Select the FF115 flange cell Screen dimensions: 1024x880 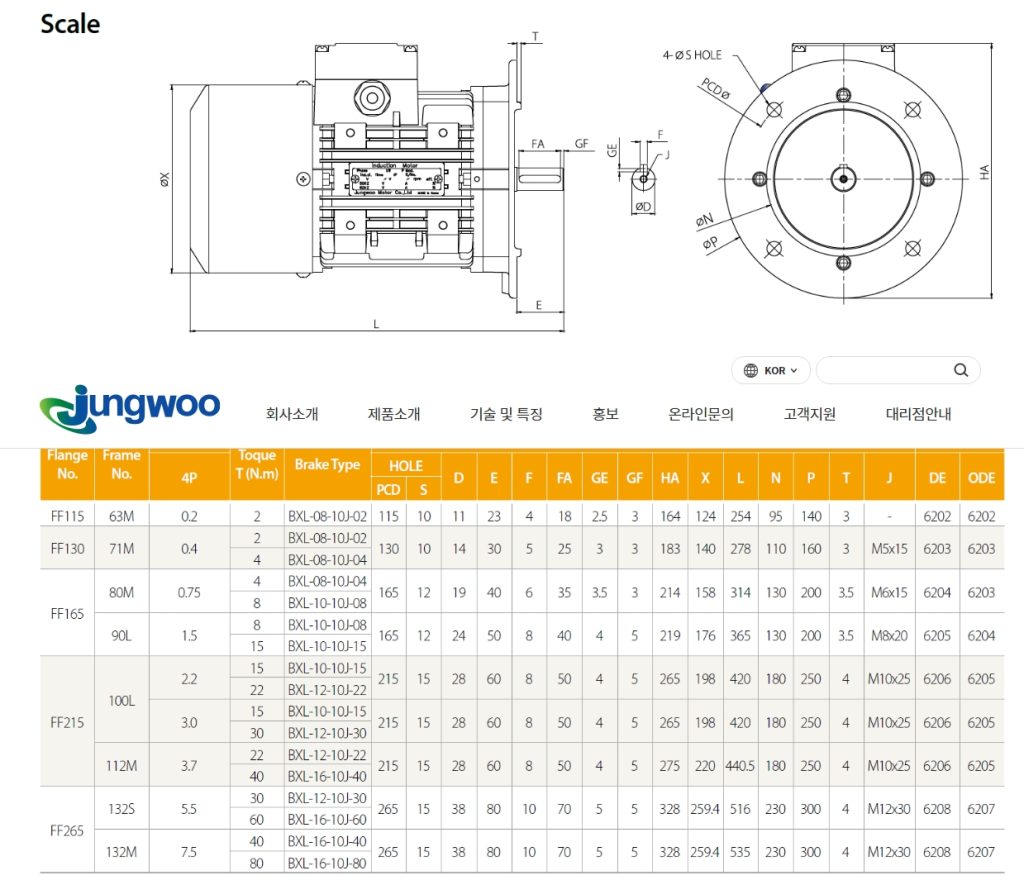point(67,516)
